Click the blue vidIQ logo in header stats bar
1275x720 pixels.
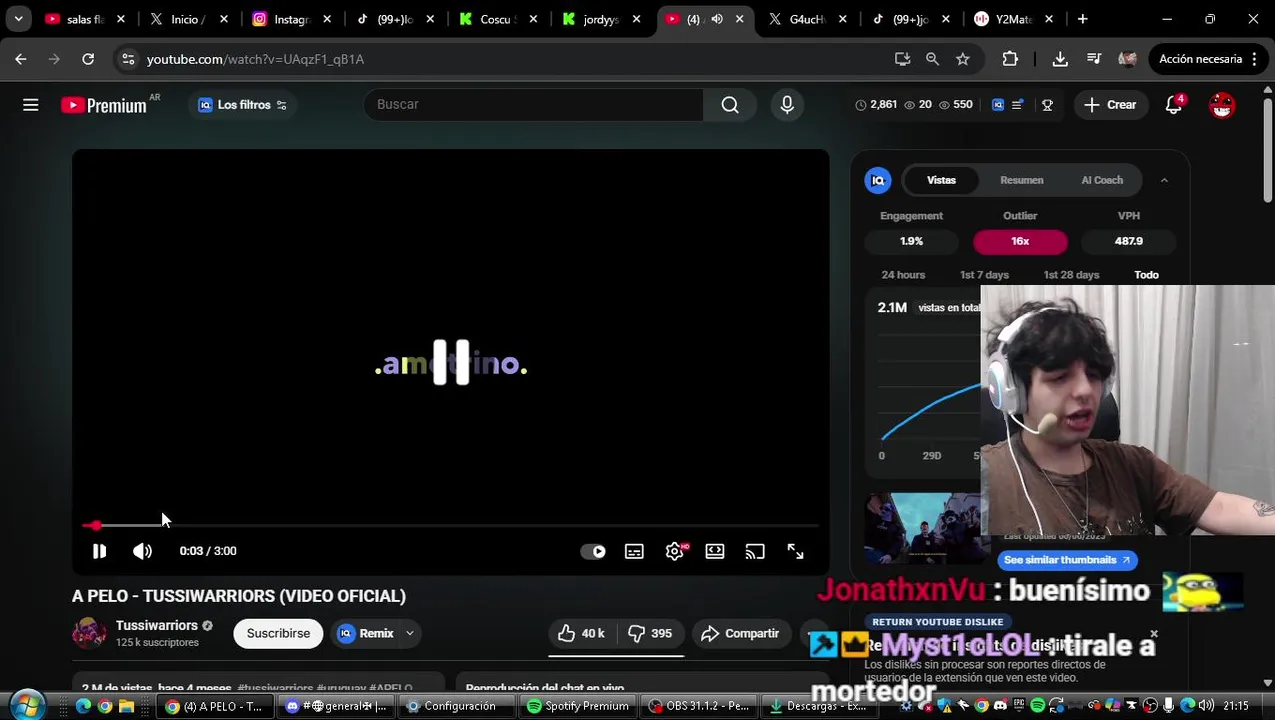[x=998, y=105]
